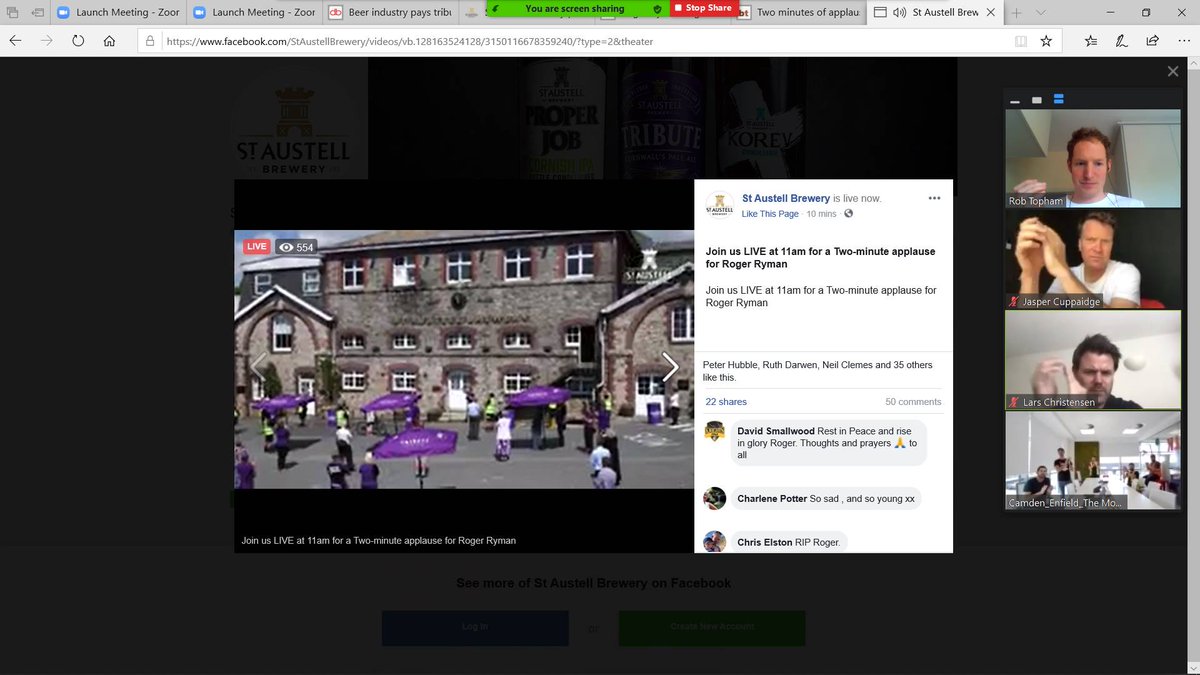Click Lars Christensen's muted microphone icon
The width and height of the screenshot is (1200, 675).
[1016, 402]
